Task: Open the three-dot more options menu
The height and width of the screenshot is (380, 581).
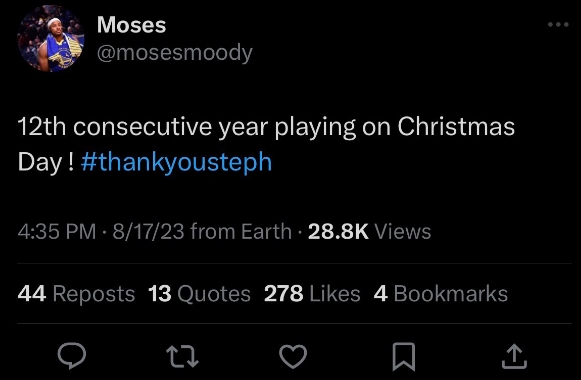Action: coord(558,24)
